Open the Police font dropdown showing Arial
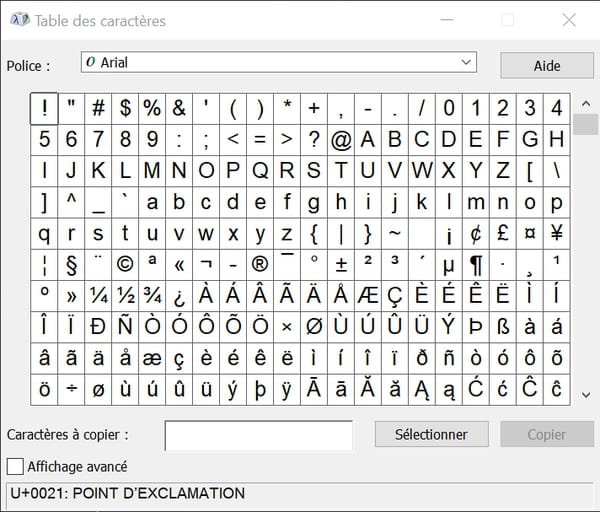The height and width of the screenshot is (512, 600). point(279,62)
